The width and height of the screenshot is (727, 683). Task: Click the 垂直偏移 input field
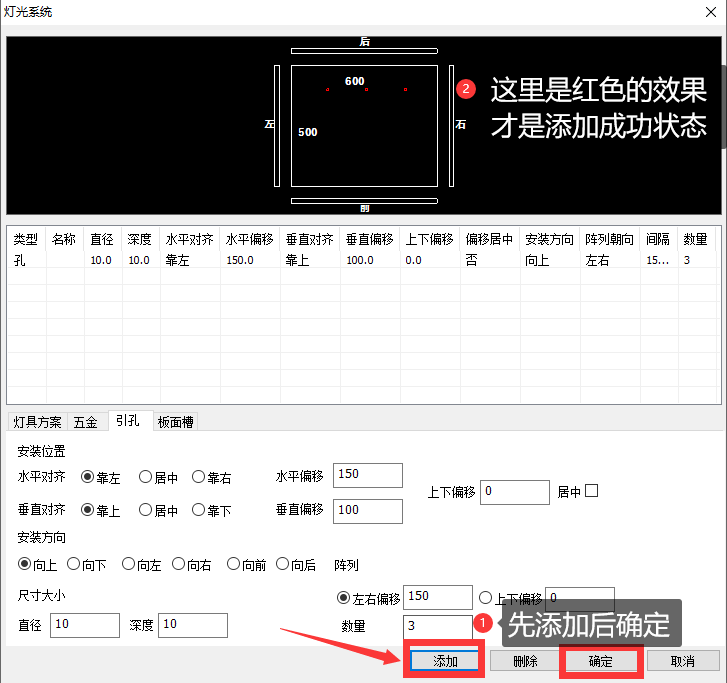point(368,511)
